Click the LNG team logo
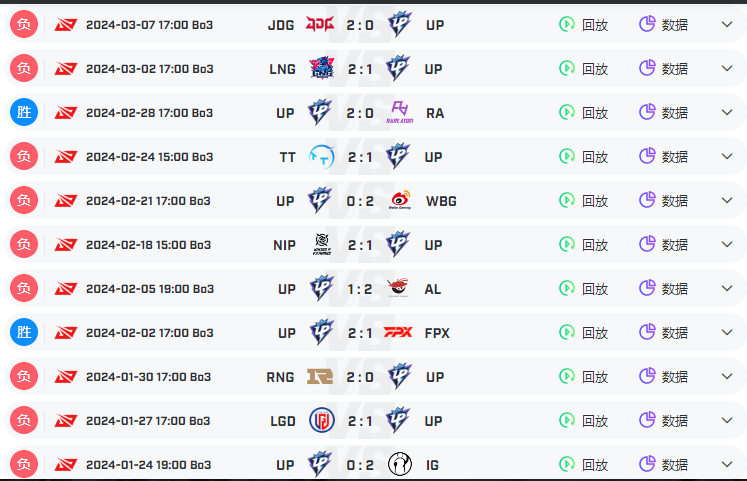Viewport: 747px width, 481px height. pos(322,68)
